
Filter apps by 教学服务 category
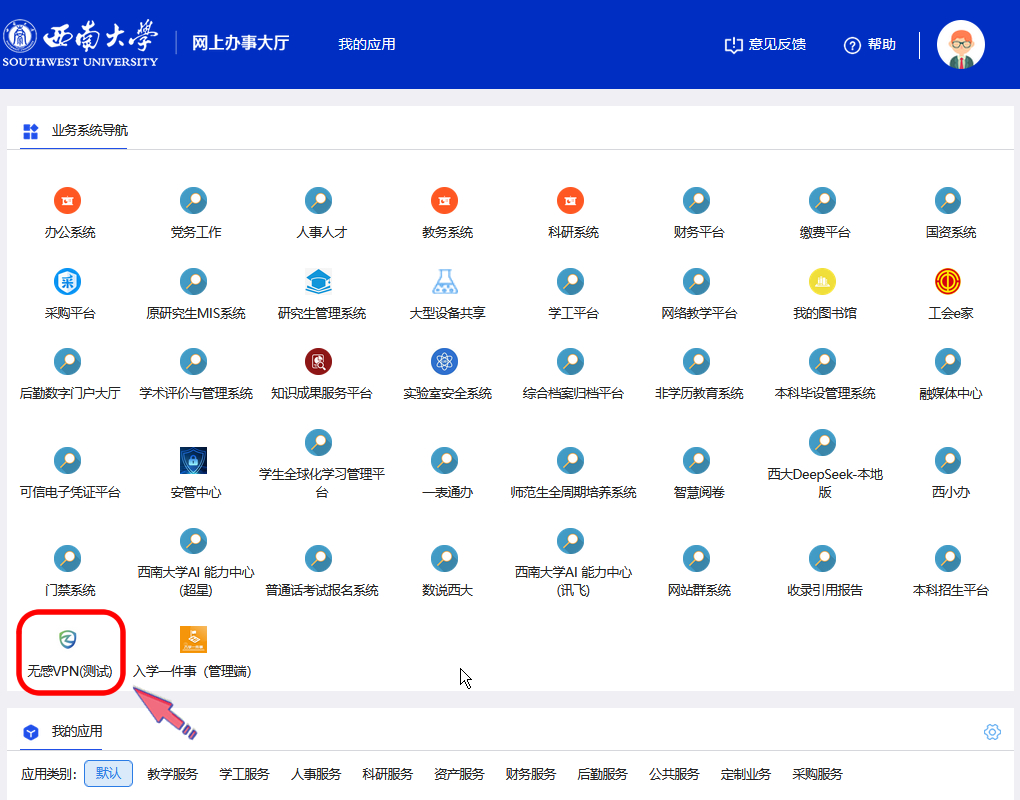173,774
